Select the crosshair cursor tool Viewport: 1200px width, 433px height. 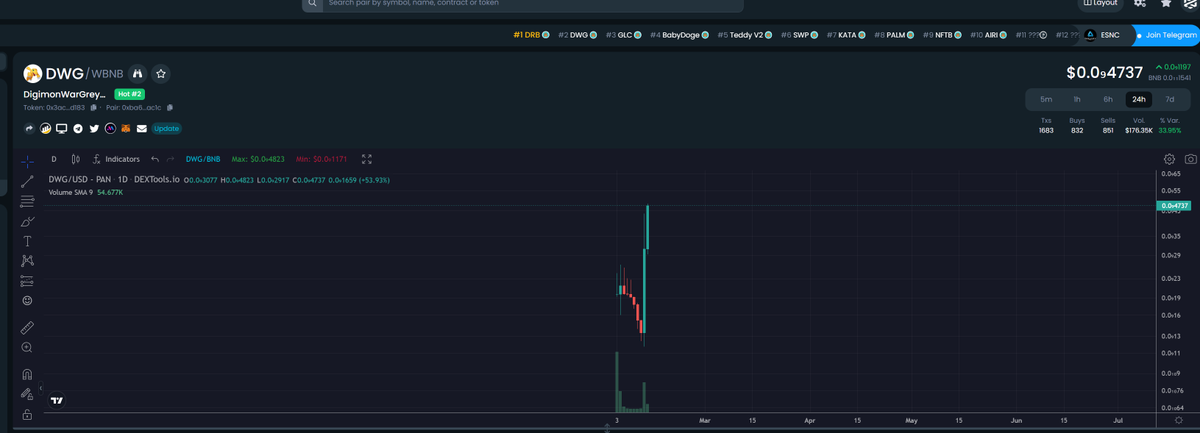(27, 160)
